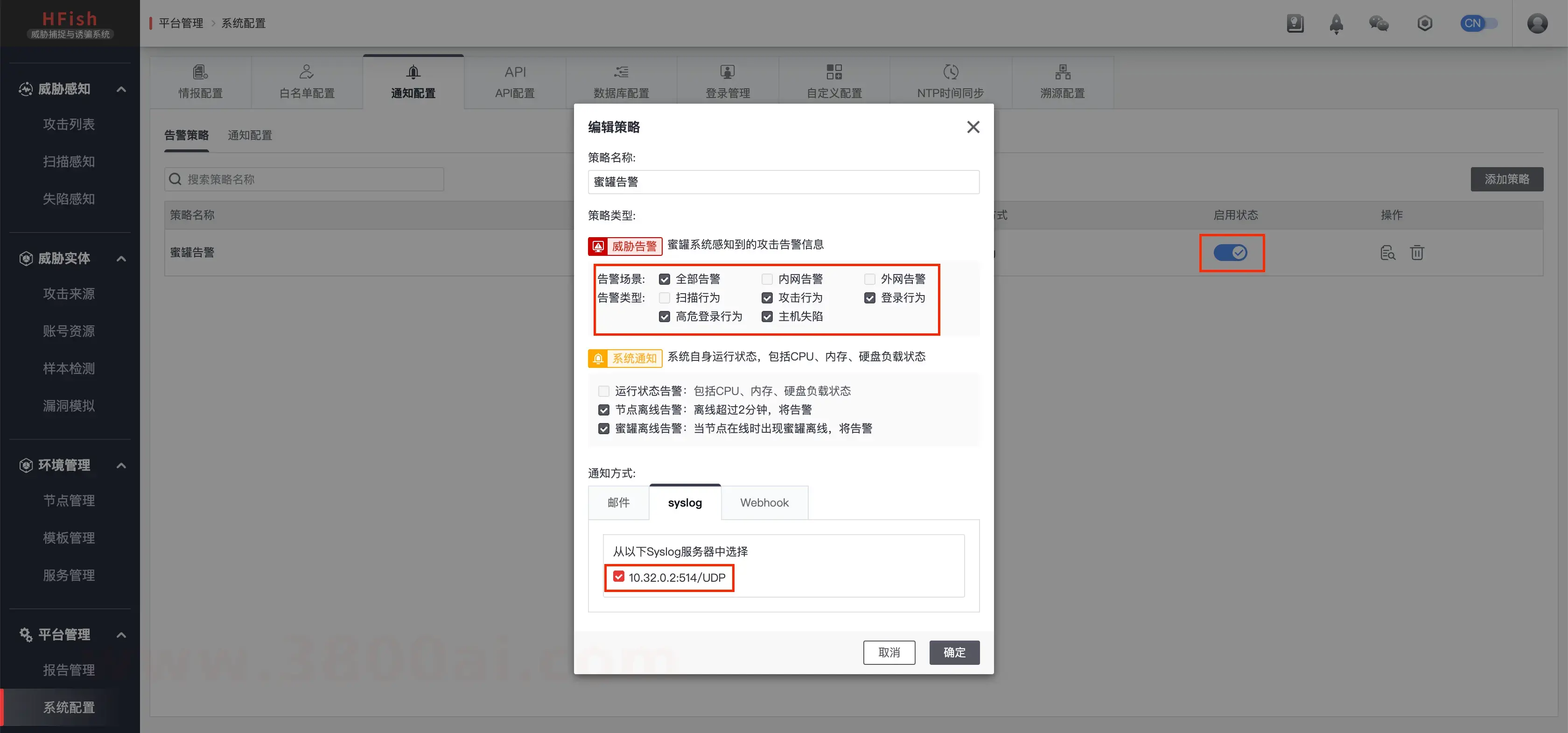1568x733 pixels.
Task: Click the hexagon icon in top bar
Action: pyautogui.click(x=1424, y=24)
